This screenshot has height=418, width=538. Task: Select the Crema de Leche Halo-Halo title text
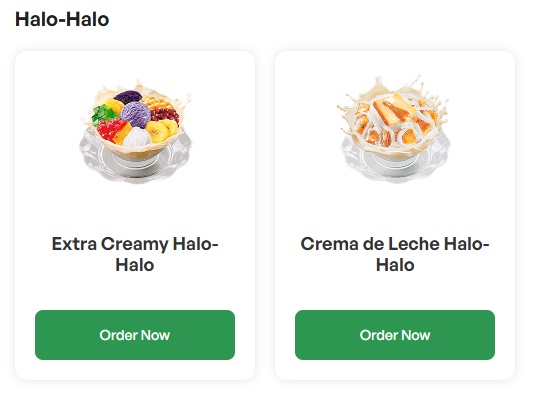[x=395, y=254]
